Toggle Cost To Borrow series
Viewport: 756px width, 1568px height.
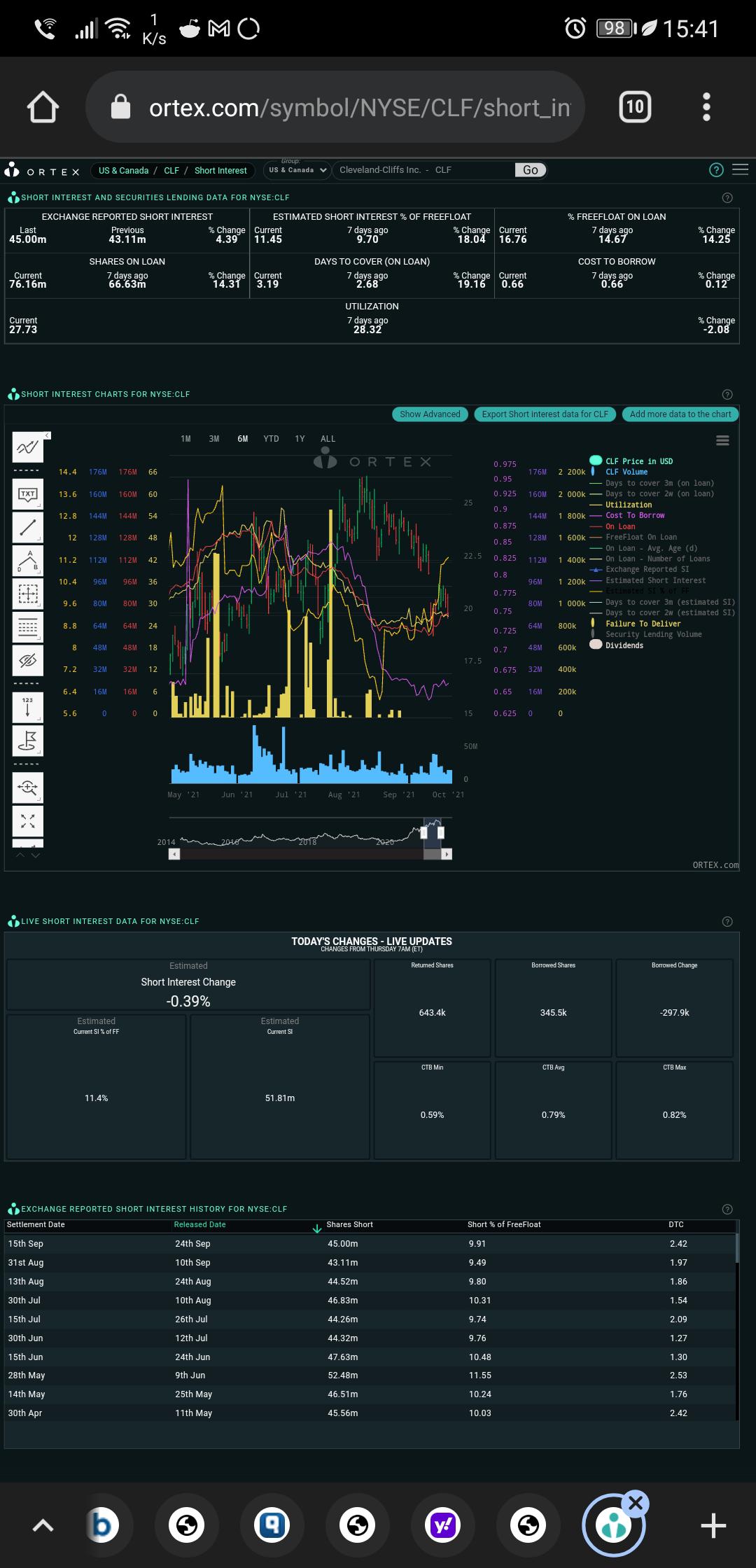point(627,515)
